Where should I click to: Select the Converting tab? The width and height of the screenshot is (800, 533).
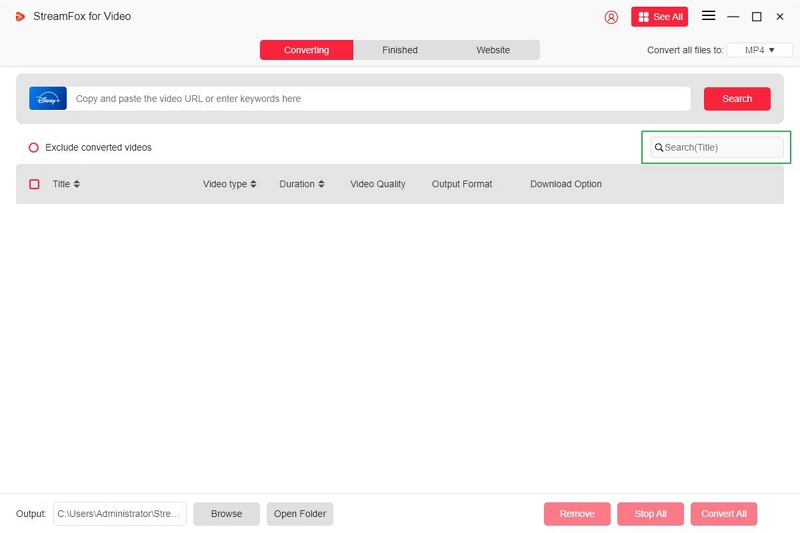[x=306, y=50]
